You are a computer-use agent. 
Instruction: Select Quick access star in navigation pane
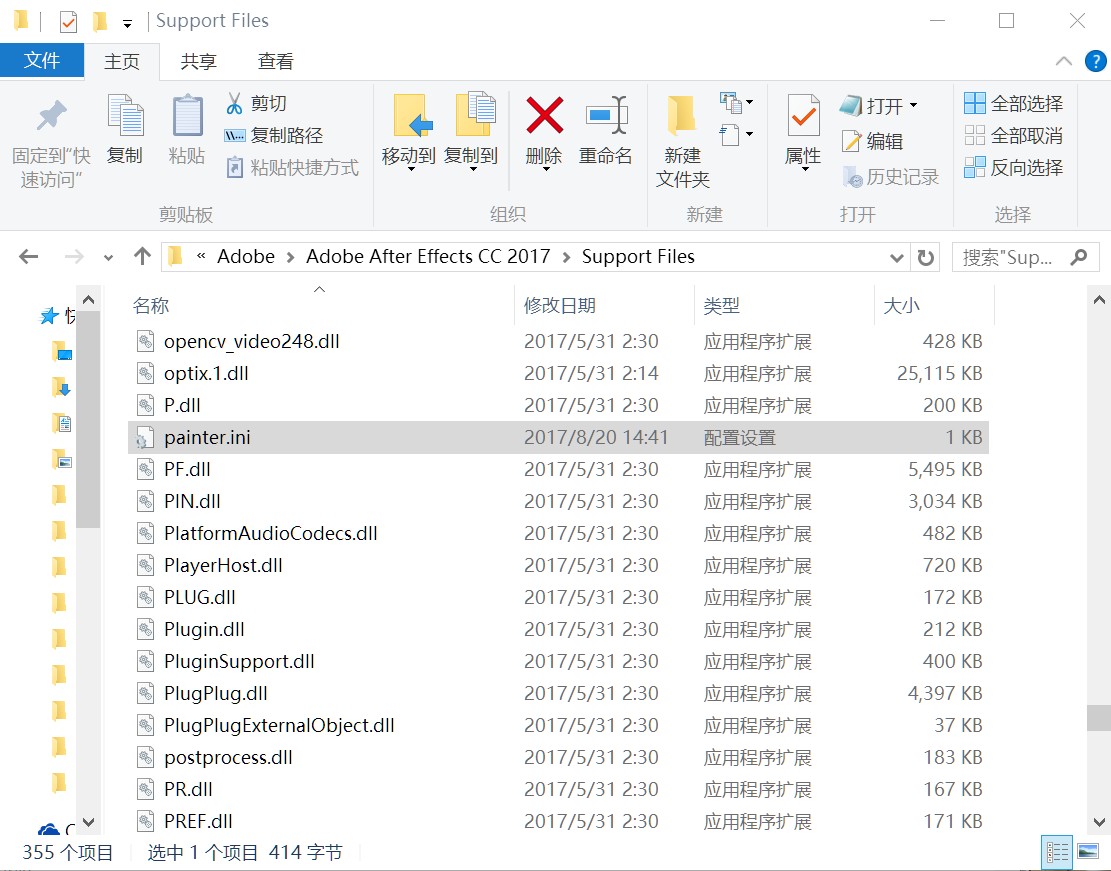pyautogui.click(x=50, y=316)
